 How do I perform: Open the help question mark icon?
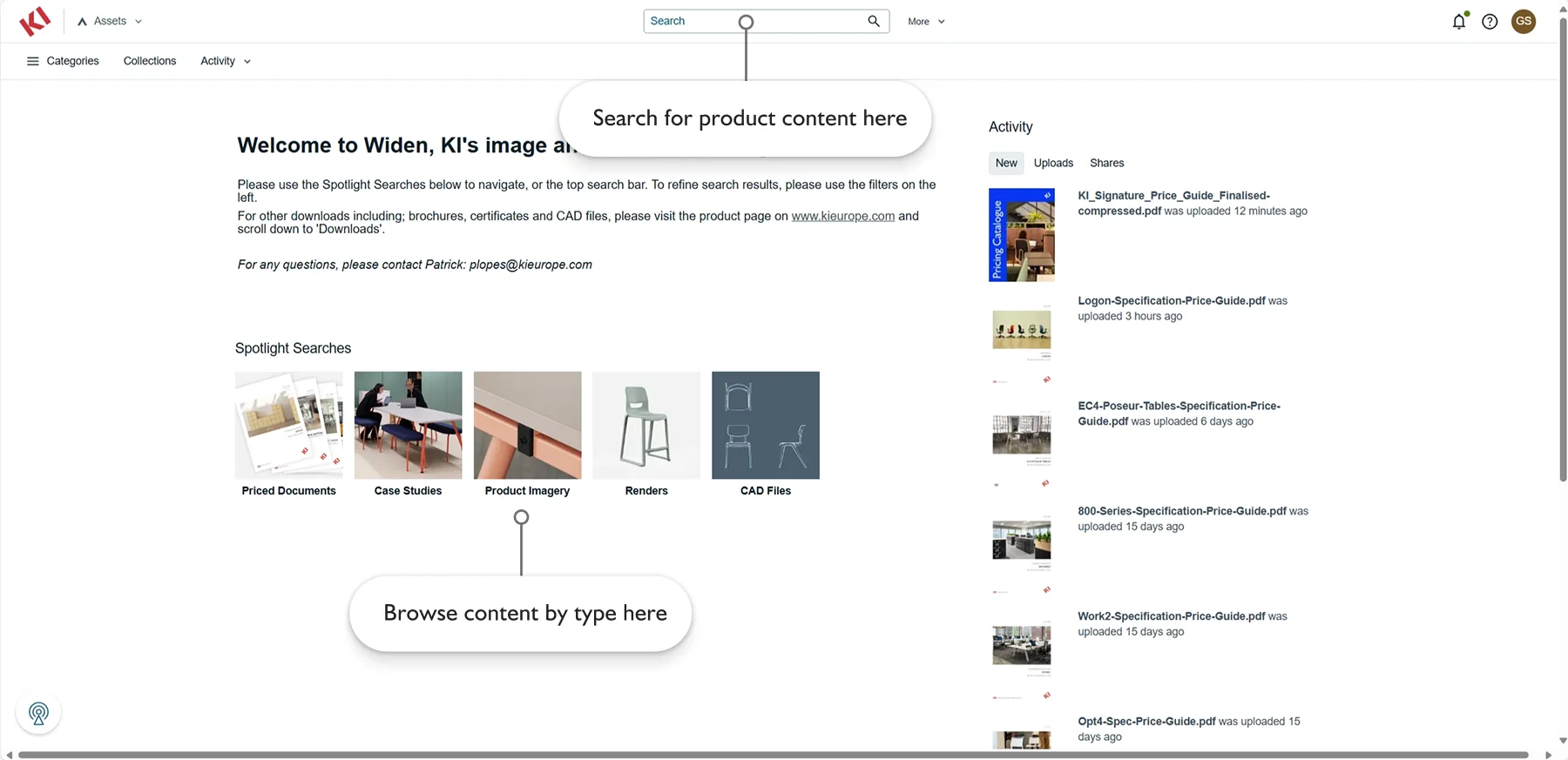click(x=1490, y=21)
